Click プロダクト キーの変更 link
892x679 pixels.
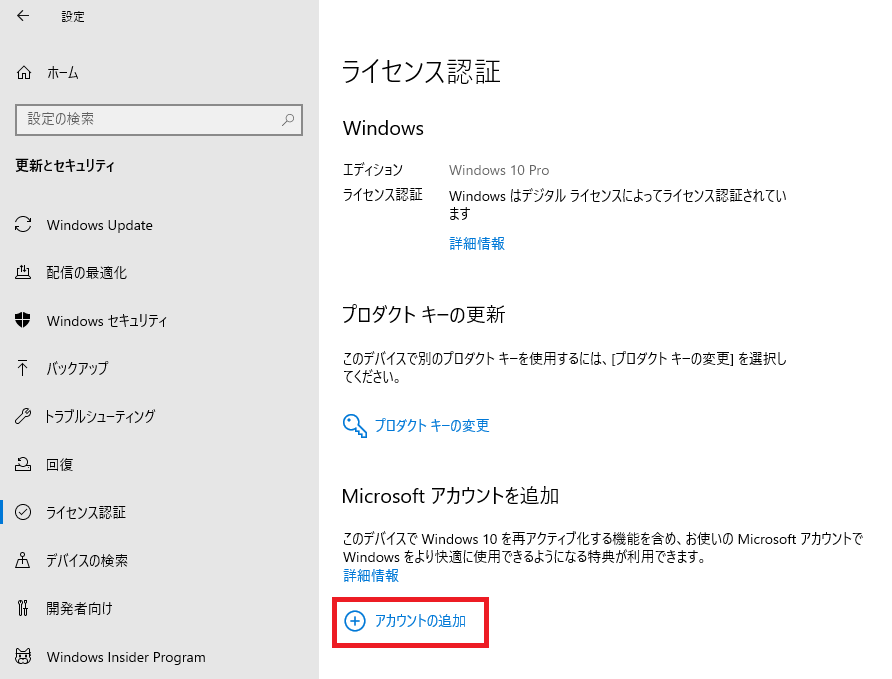(432, 426)
